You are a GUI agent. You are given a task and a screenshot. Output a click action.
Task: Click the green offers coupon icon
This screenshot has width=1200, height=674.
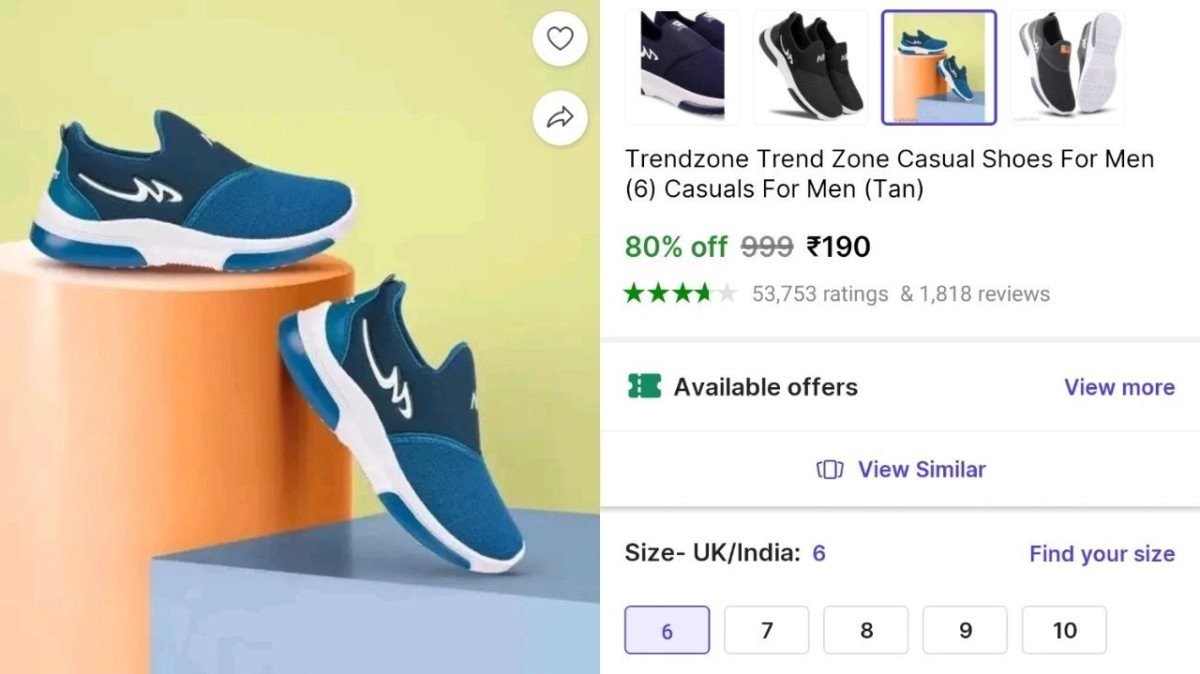[x=645, y=387]
